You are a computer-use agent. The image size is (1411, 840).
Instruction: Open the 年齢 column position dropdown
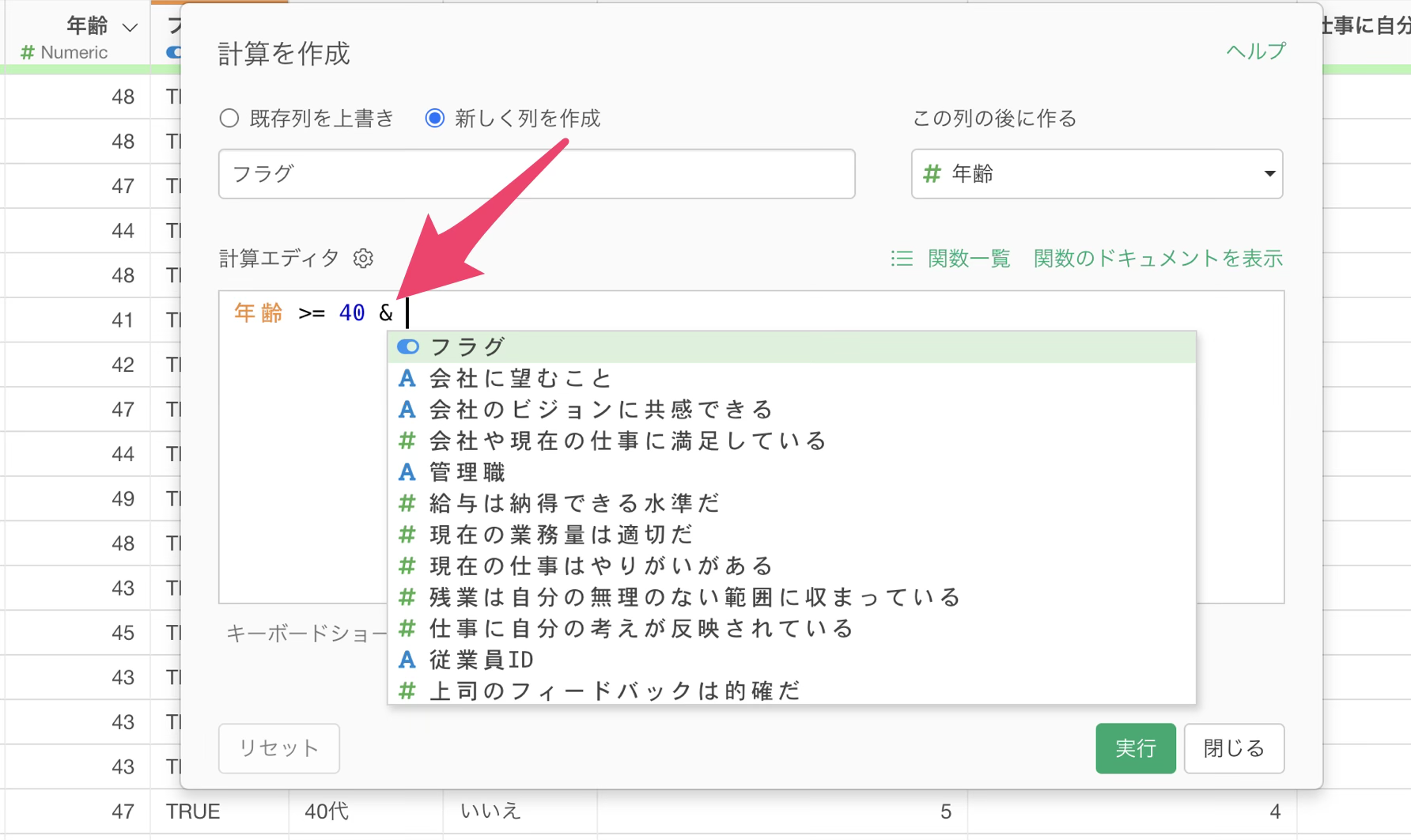click(1096, 174)
